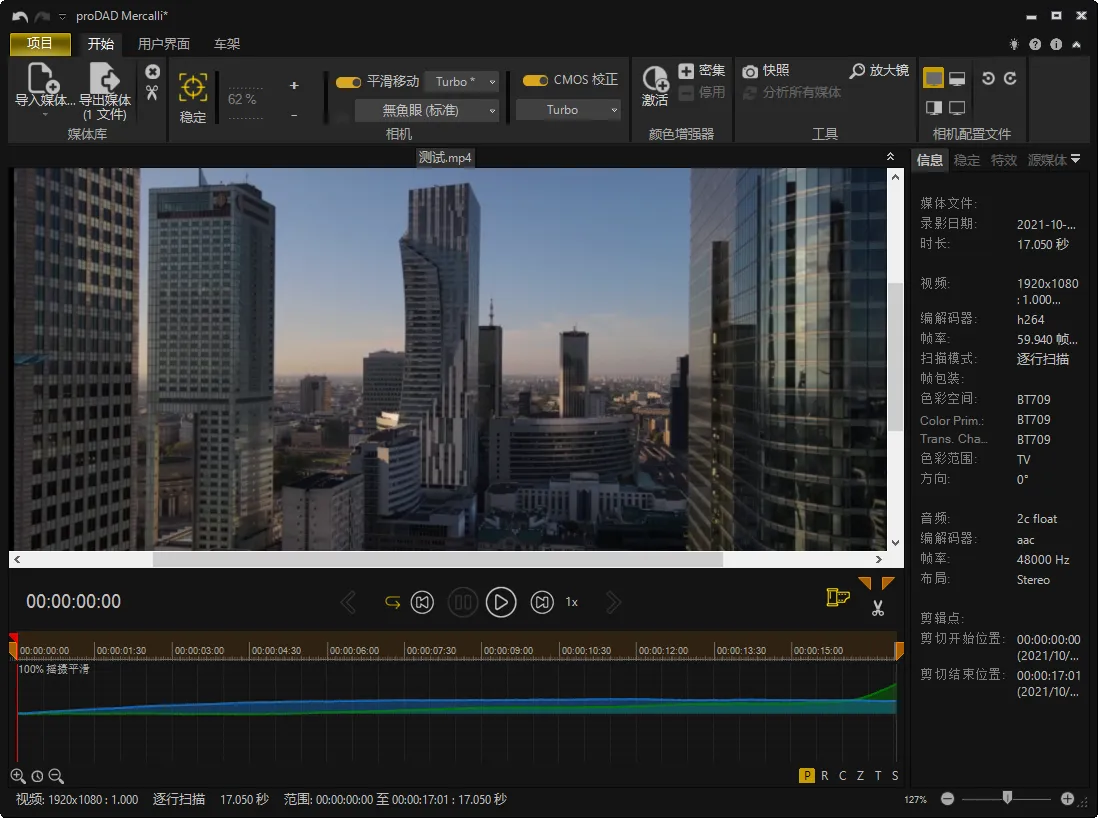Activate the 激活 color enhancer icon
This screenshot has width=1098, height=818.
(x=655, y=79)
